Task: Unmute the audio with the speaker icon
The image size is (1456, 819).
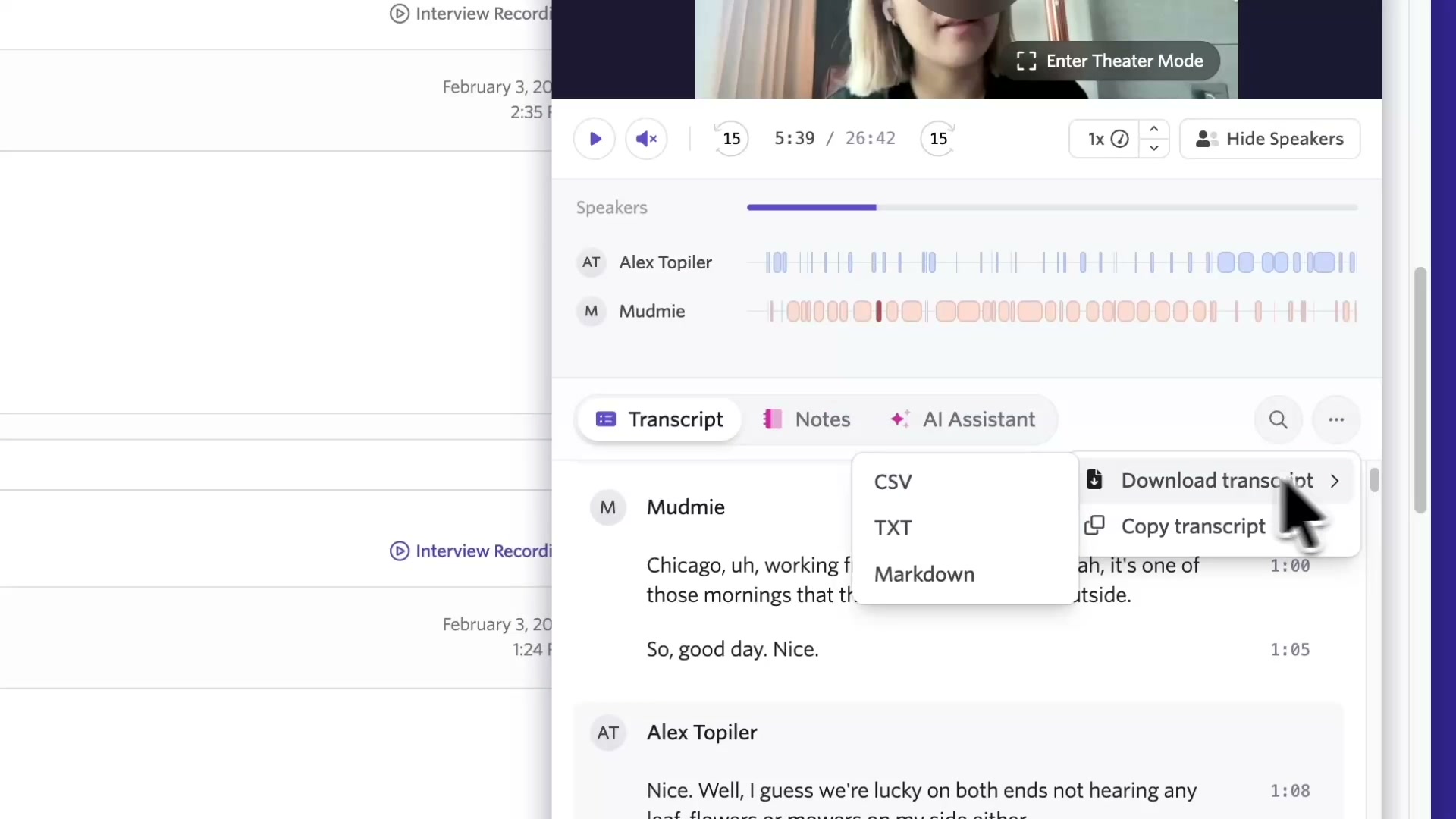Action: pos(646,139)
